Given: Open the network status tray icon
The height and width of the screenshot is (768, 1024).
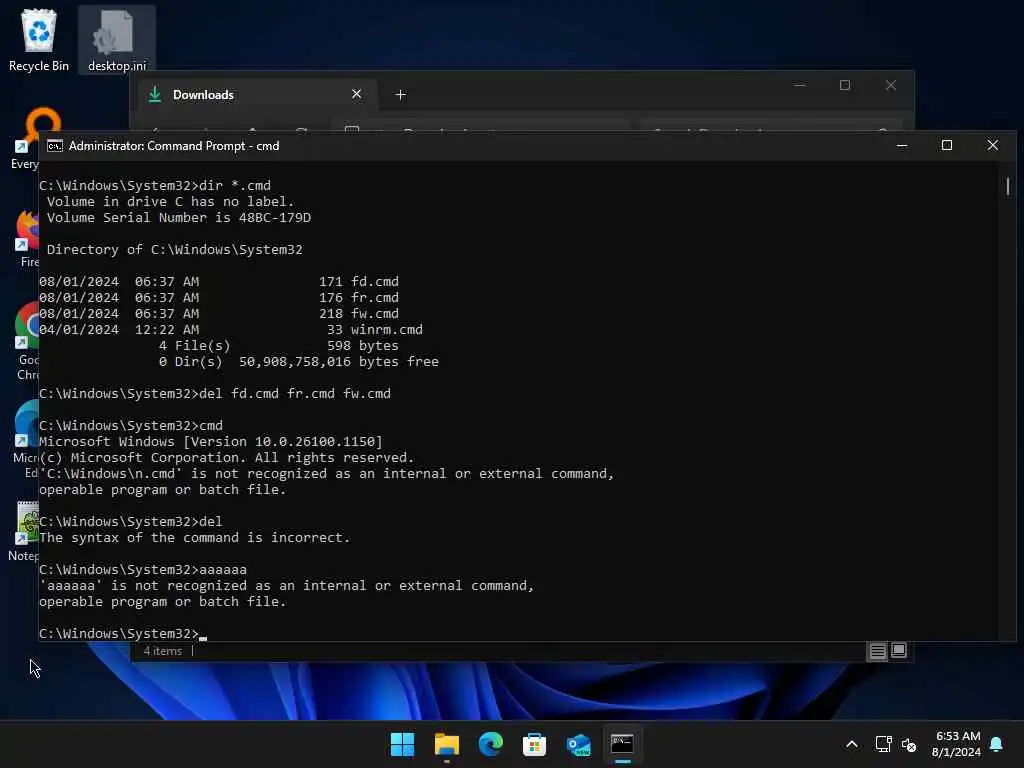Looking at the screenshot, I should 883,744.
